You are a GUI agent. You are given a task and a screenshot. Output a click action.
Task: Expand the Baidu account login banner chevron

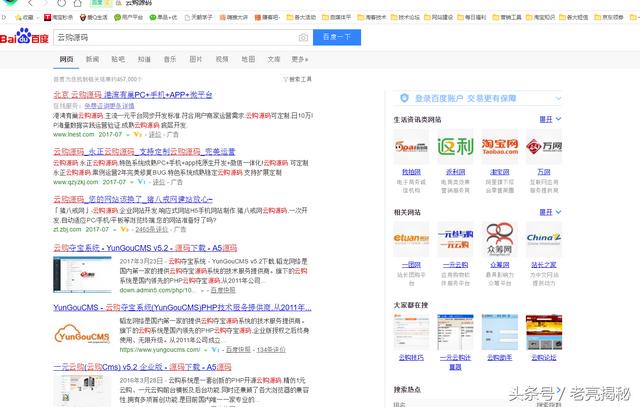tap(558, 98)
